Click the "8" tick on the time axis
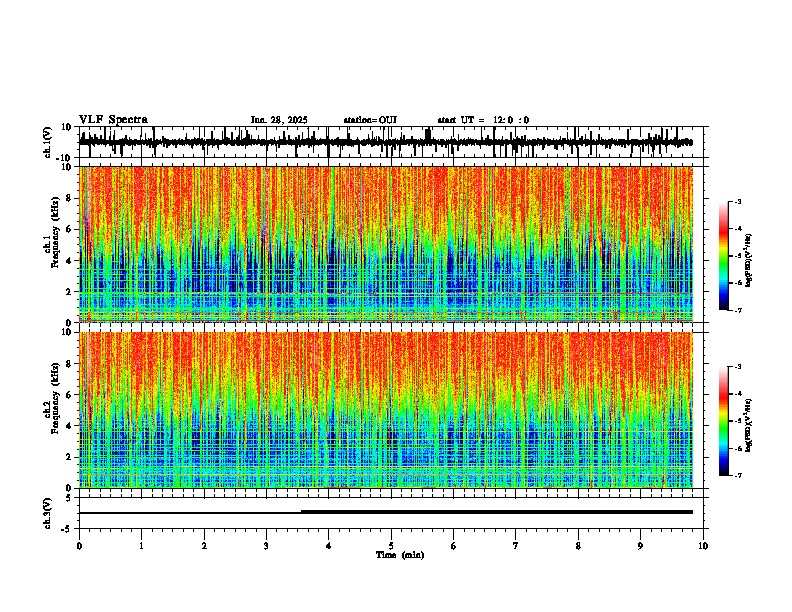The image size is (792, 612). (x=578, y=546)
